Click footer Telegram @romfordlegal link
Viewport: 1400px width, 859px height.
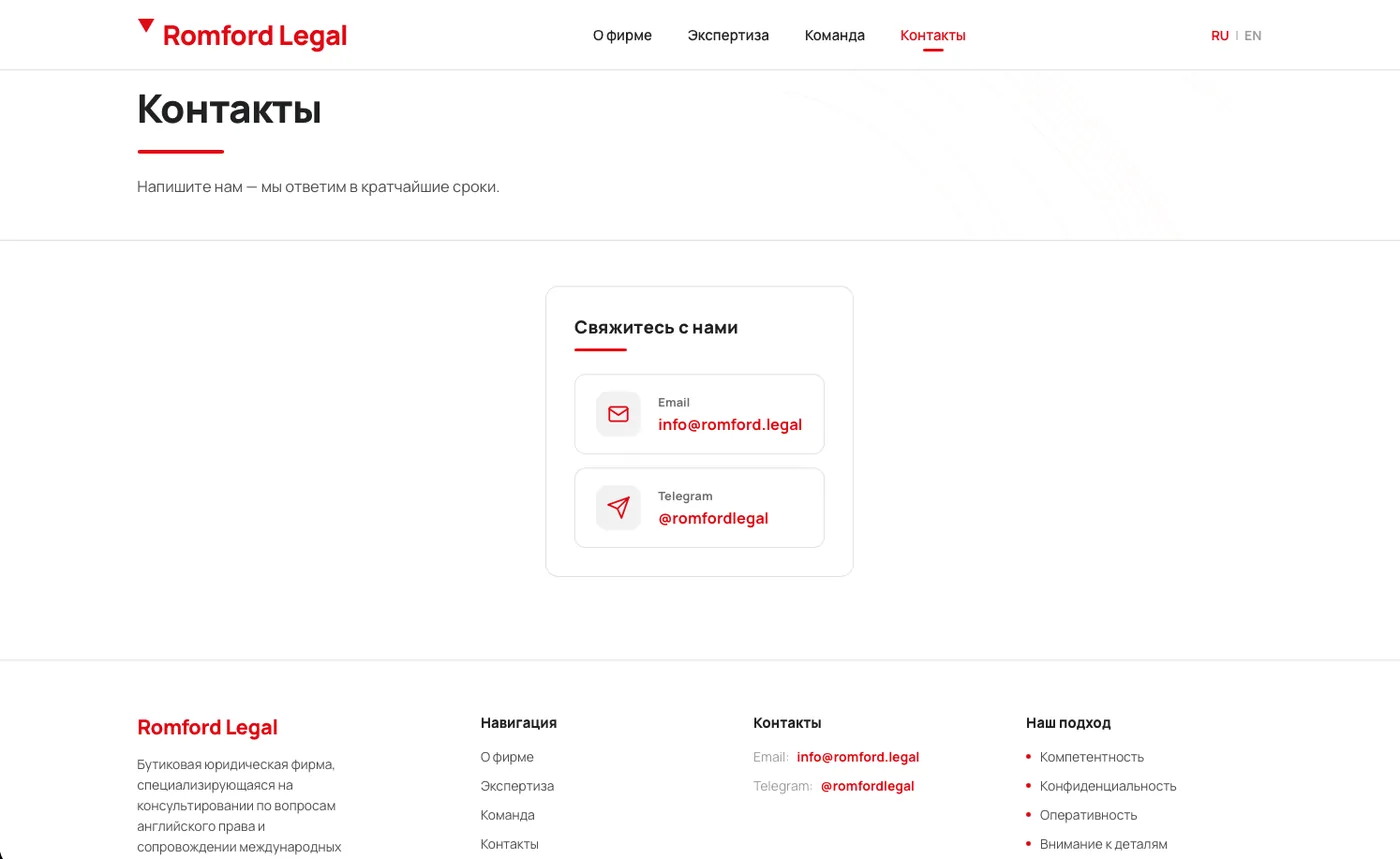[867, 786]
